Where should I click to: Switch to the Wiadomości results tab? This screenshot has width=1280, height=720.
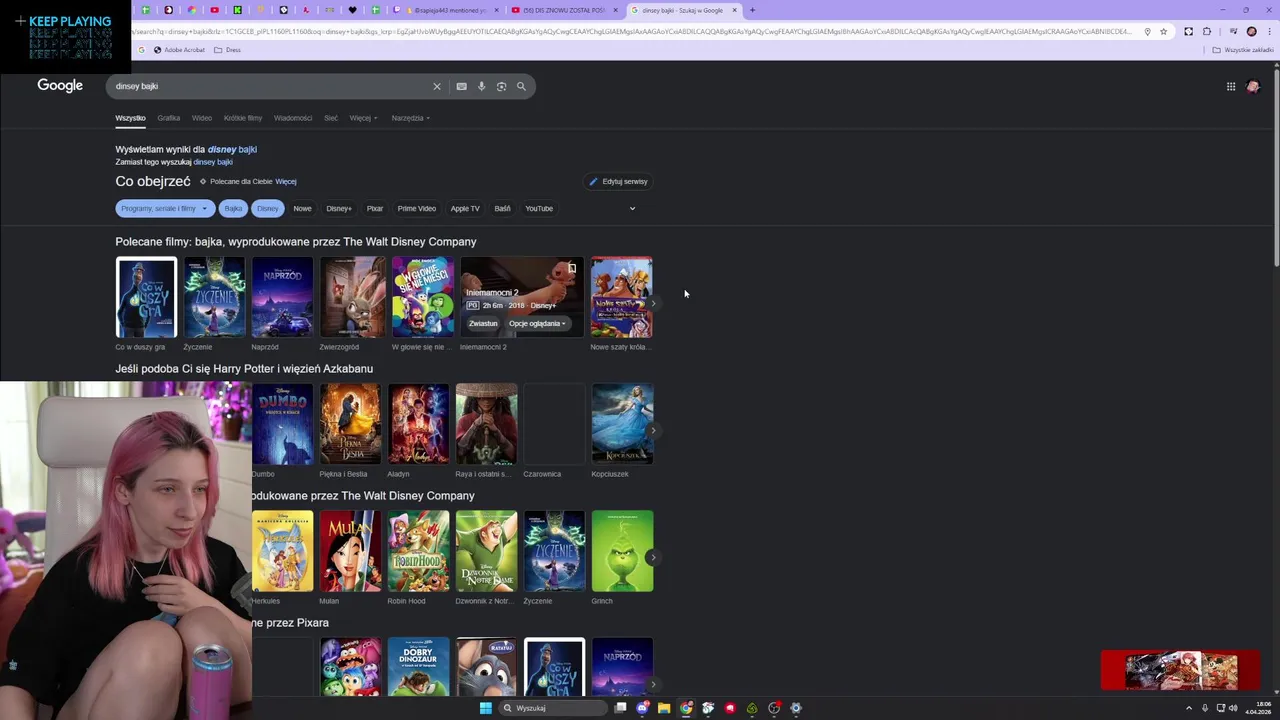pyautogui.click(x=293, y=118)
